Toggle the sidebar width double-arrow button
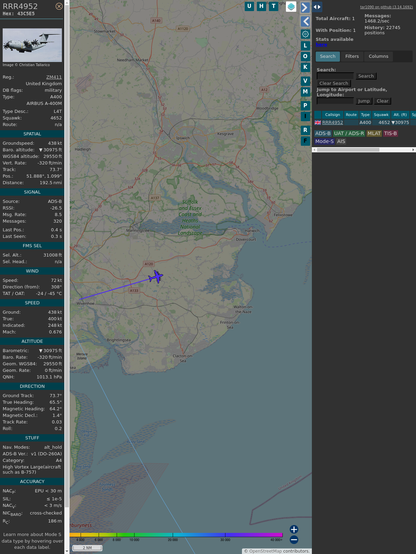Screen dimensions: 416x554 (317, 7)
